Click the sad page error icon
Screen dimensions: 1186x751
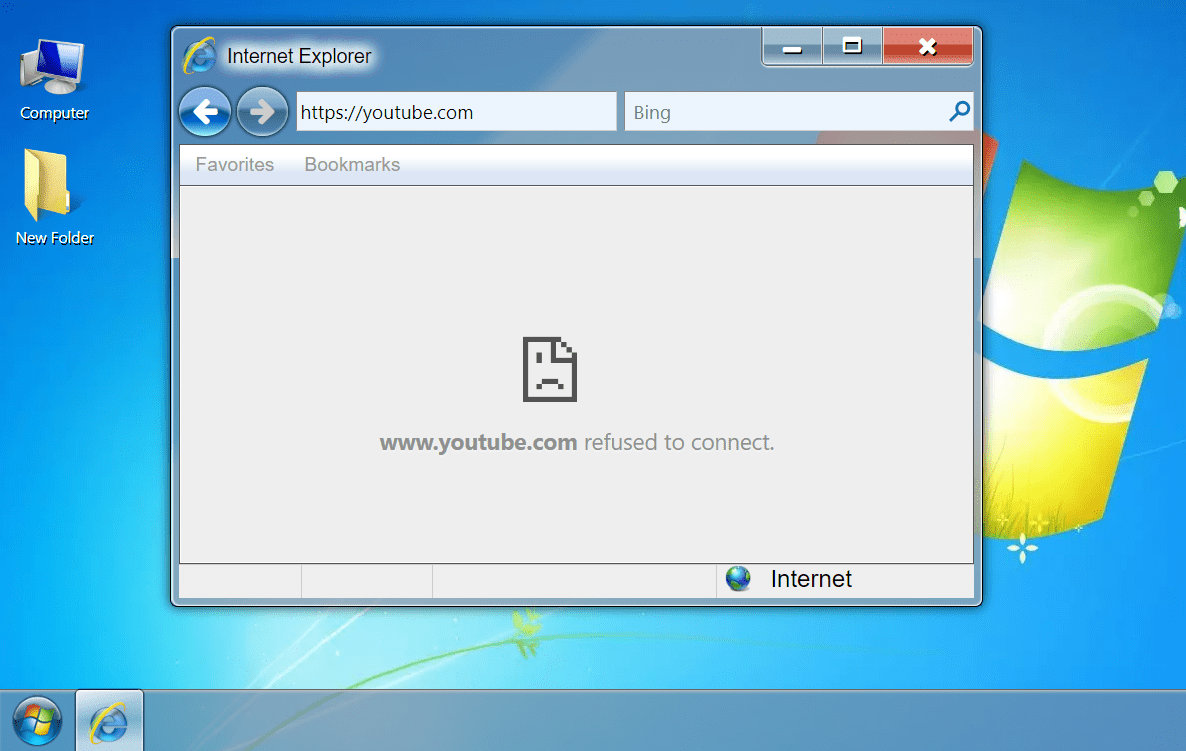pos(548,369)
